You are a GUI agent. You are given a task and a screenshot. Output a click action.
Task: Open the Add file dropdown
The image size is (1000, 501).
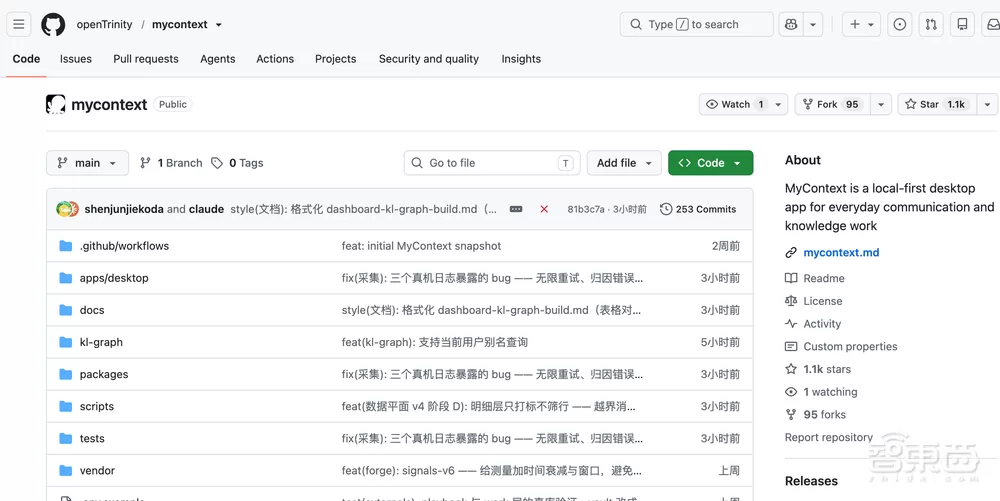point(624,163)
